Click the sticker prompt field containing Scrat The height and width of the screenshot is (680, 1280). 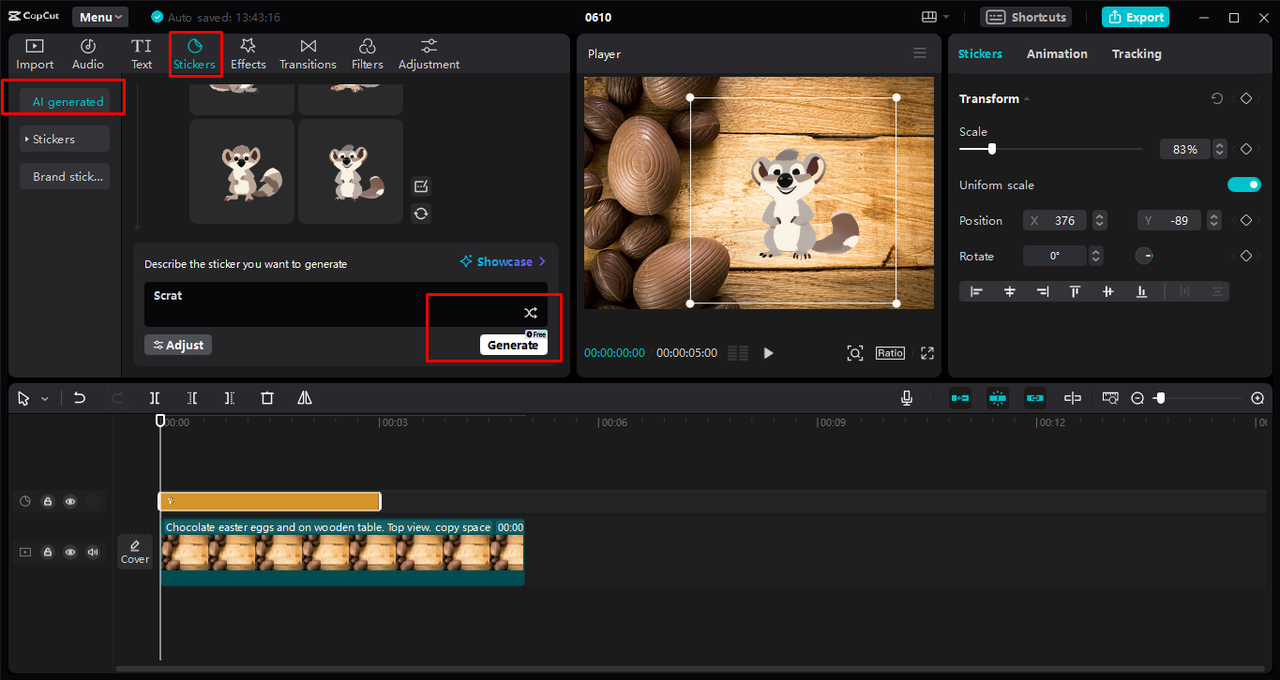coord(345,304)
